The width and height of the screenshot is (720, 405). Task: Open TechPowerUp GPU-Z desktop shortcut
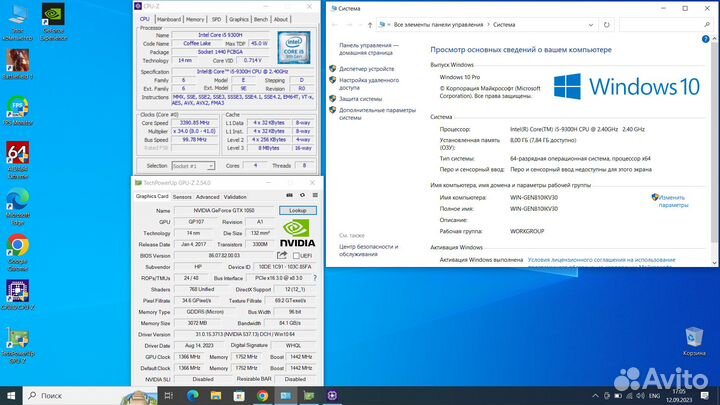pos(18,345)
